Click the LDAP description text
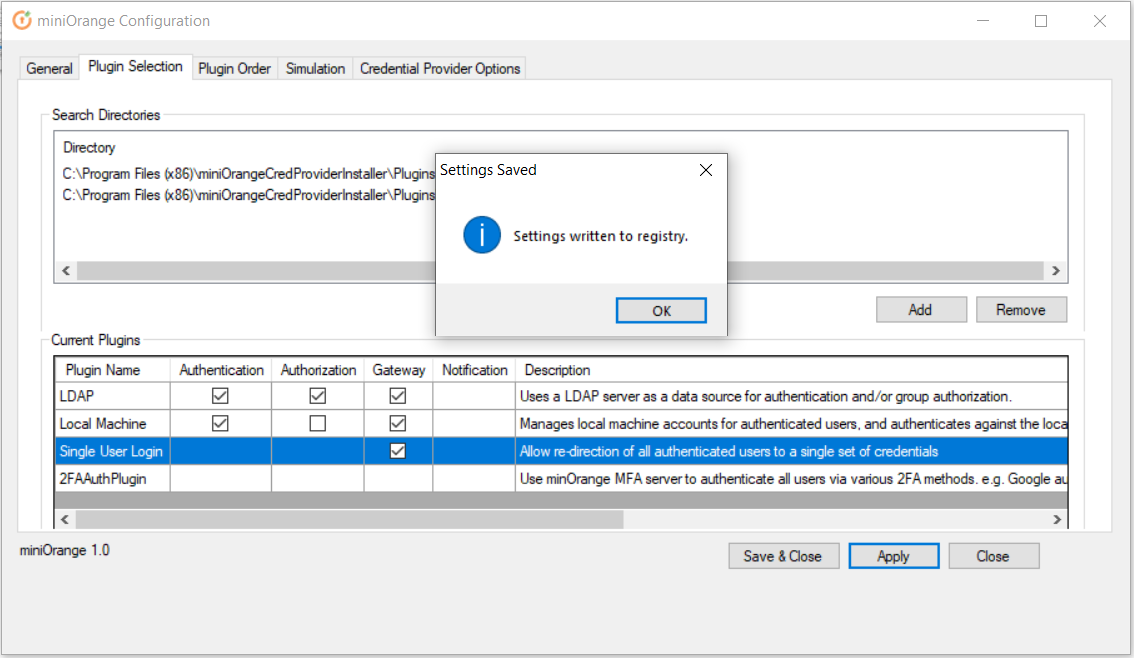Screen dimensions: 1134x658 tap(765, 396)
